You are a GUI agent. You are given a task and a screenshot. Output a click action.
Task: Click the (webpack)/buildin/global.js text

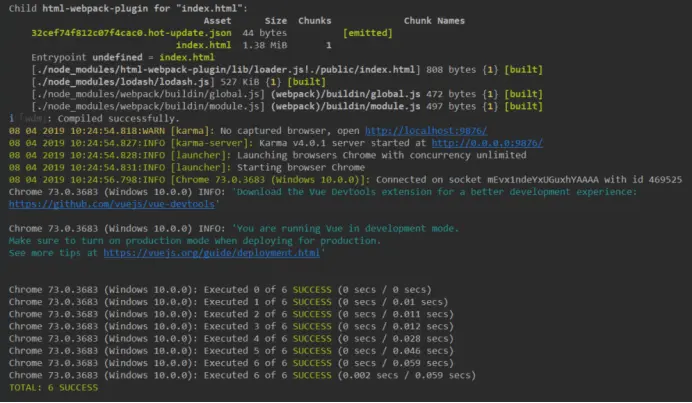point(346,94)
